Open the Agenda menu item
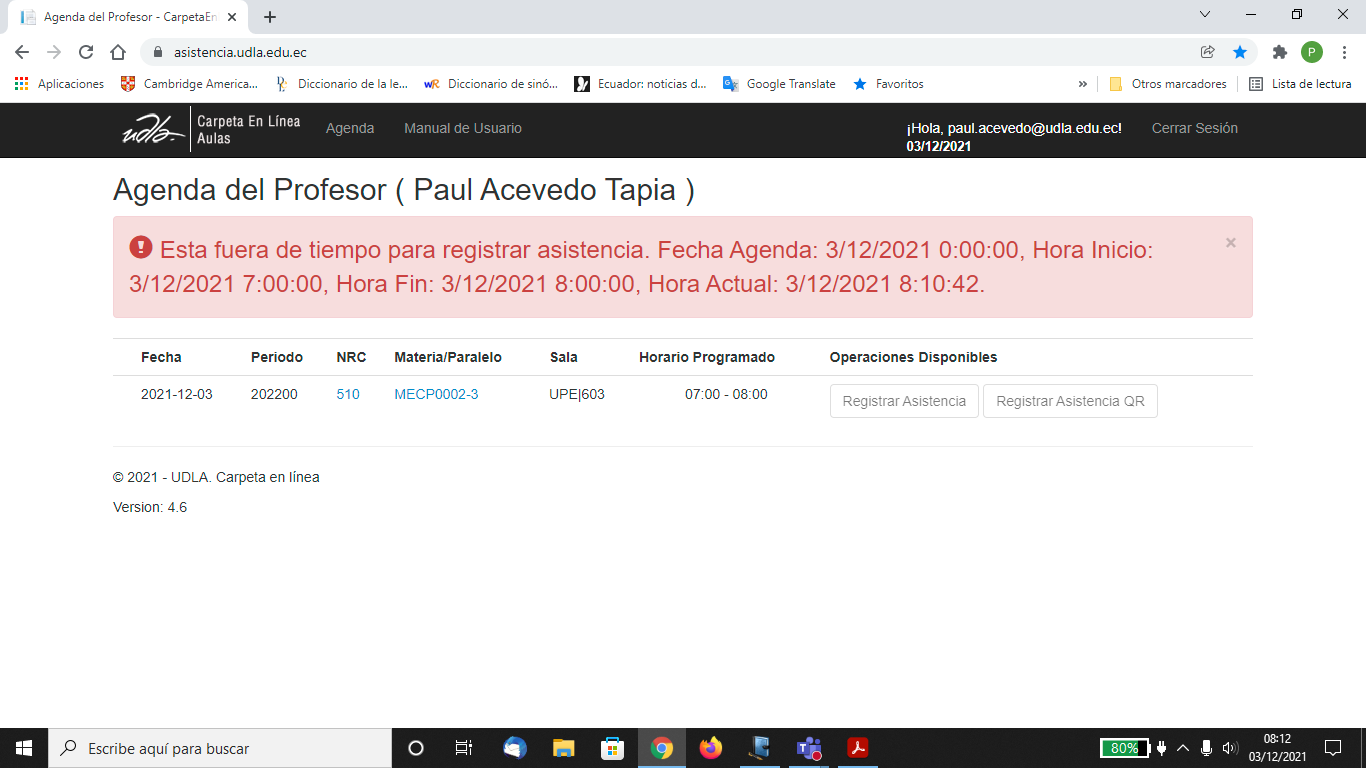 tap(350, 128)
